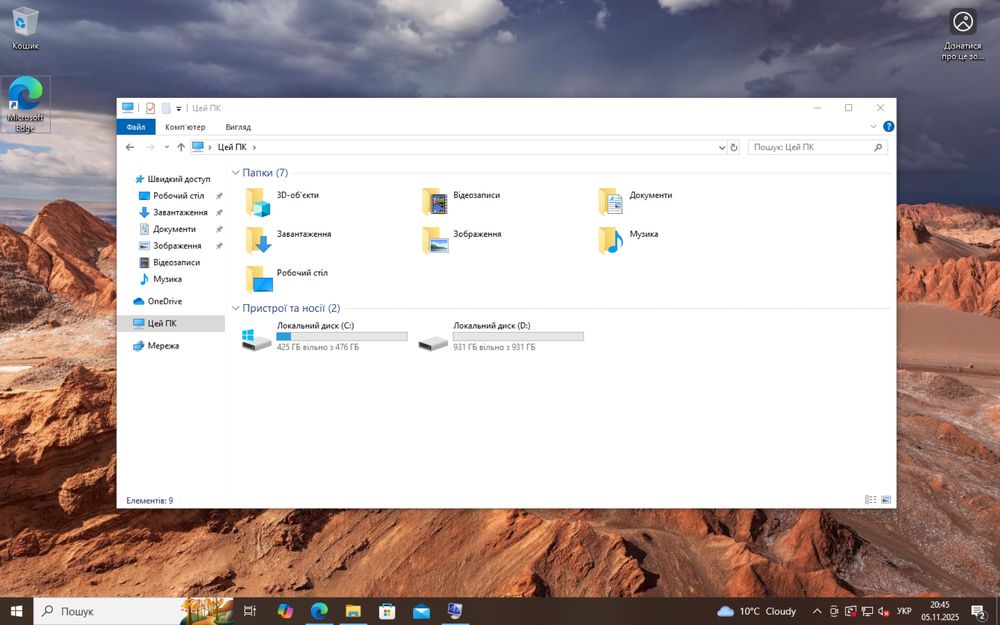Screen dimensions: 1000x625
Task: Collapse the Пристрої та носії (2) group
Action: (235, 309)
